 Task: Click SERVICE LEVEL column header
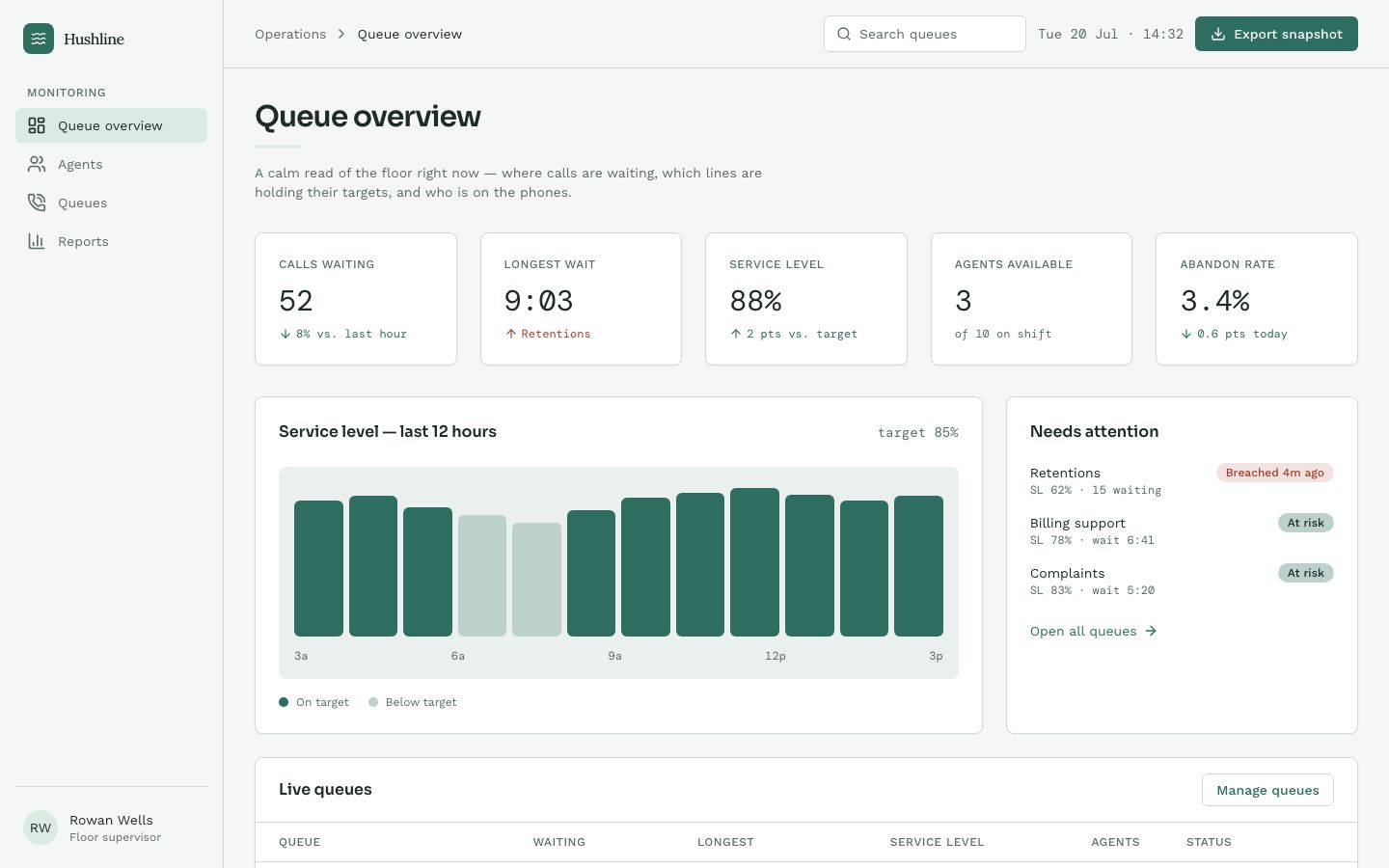click(x=937, y=842)
